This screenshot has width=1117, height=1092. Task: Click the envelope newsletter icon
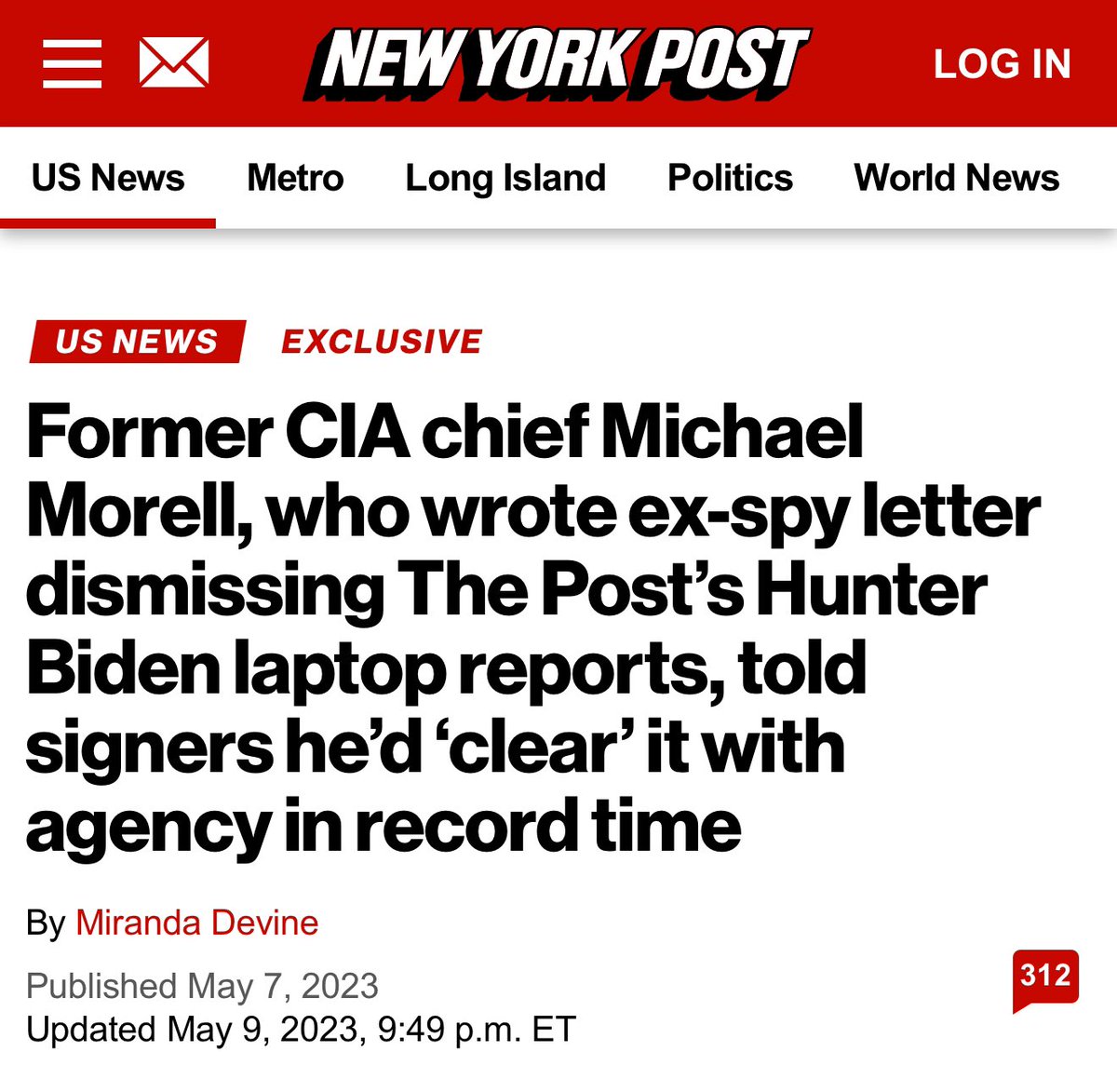point(174,63)
